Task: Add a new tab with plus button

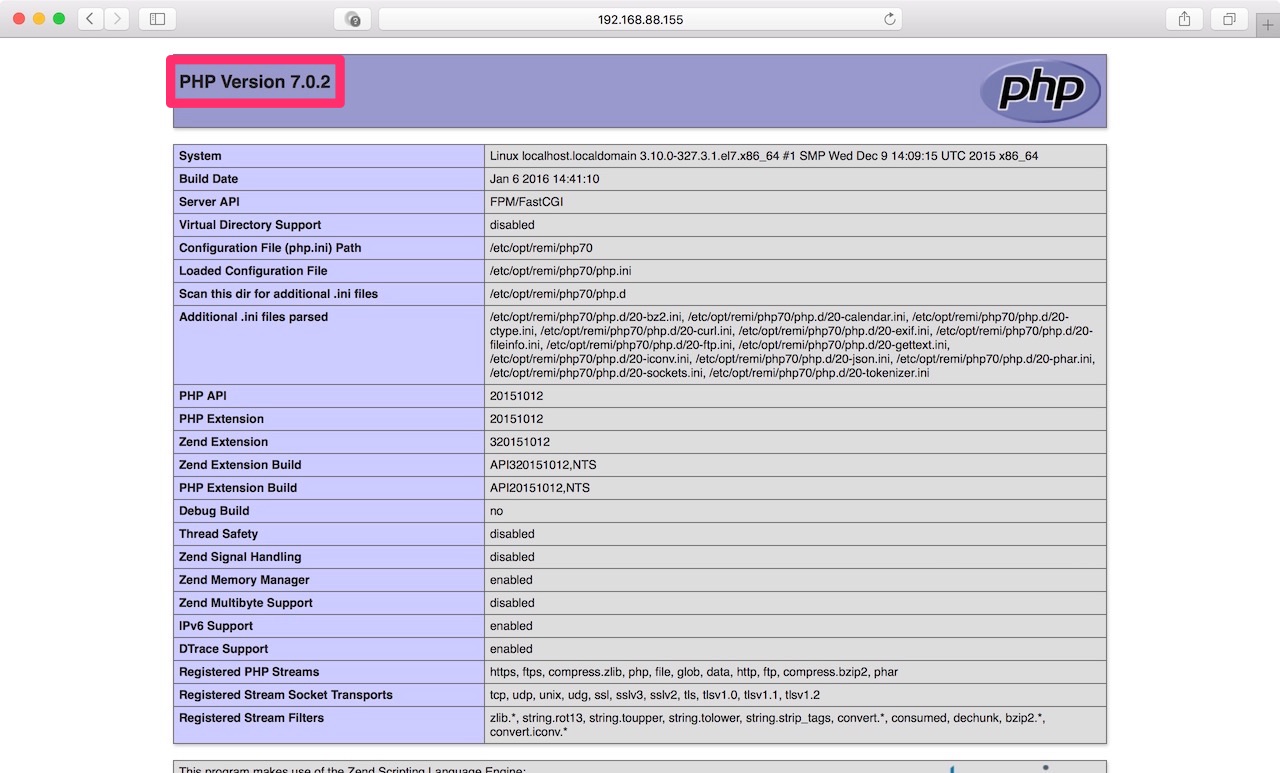Action: [x=1268, y=25]
